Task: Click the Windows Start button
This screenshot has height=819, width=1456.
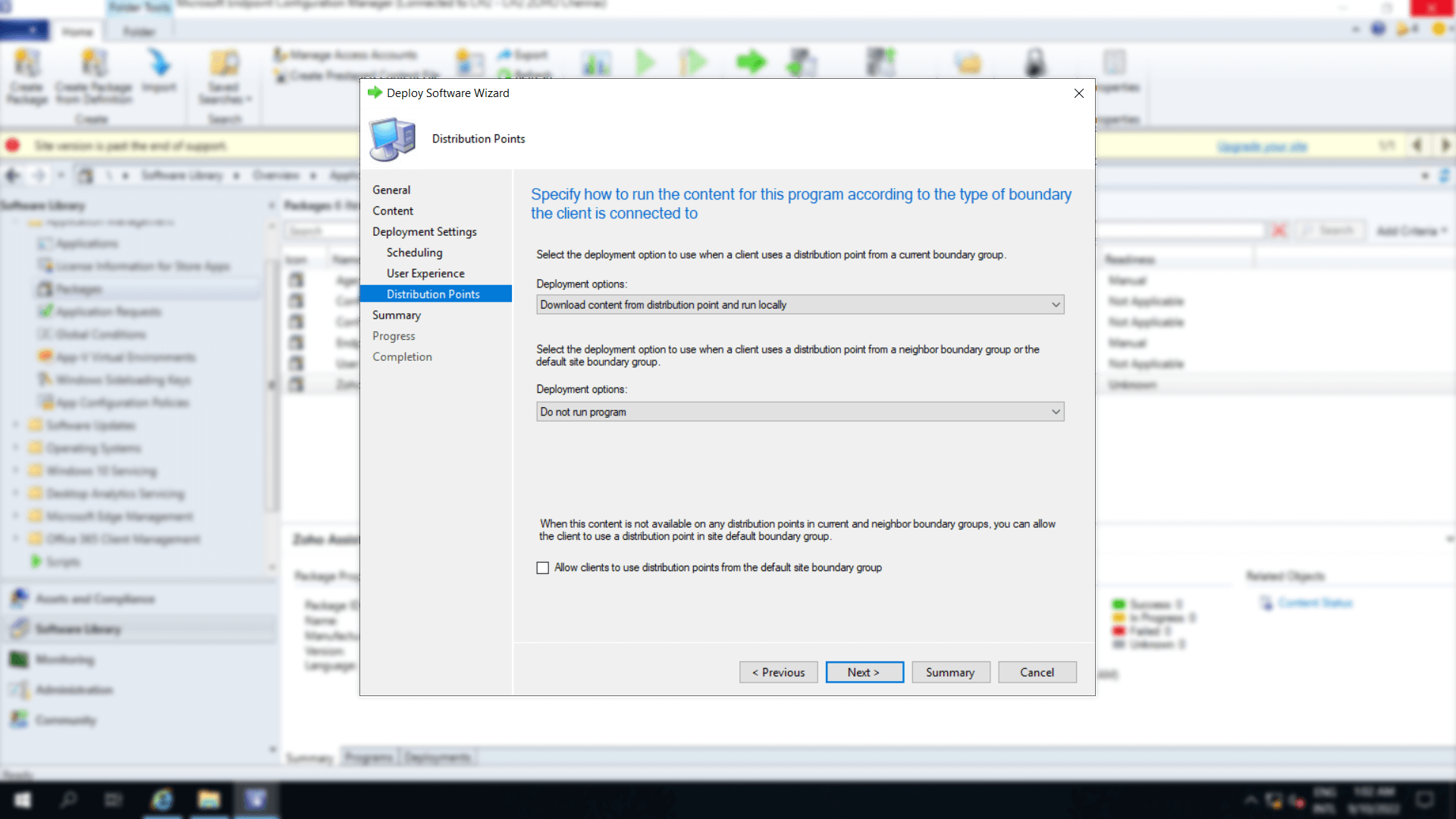Action: (23, 799)
